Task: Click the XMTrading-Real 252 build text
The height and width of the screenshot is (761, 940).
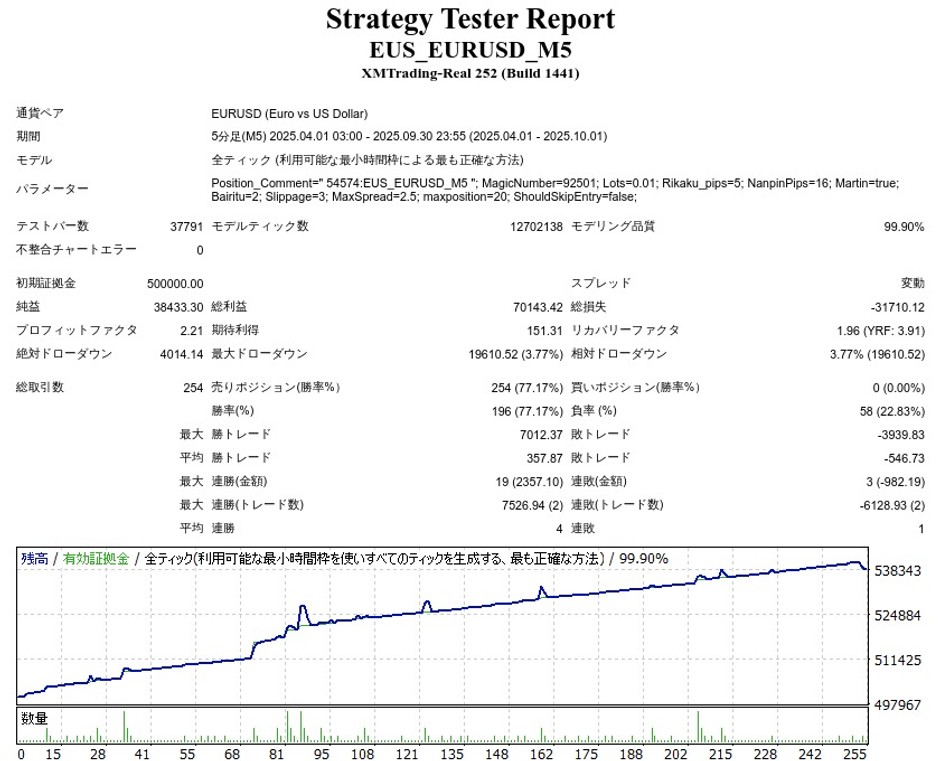Action: click(470, 74)
